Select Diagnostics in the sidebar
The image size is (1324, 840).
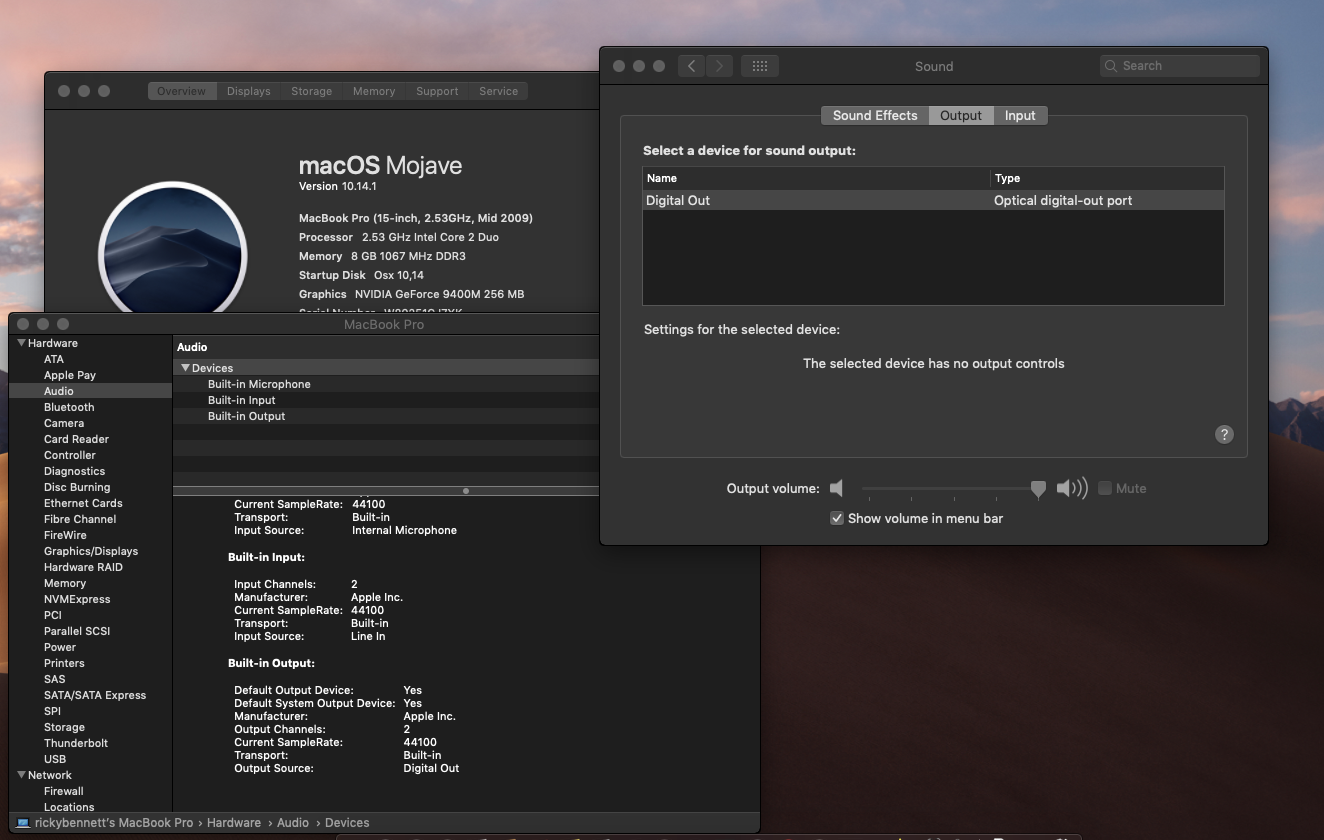click(74, 471)
